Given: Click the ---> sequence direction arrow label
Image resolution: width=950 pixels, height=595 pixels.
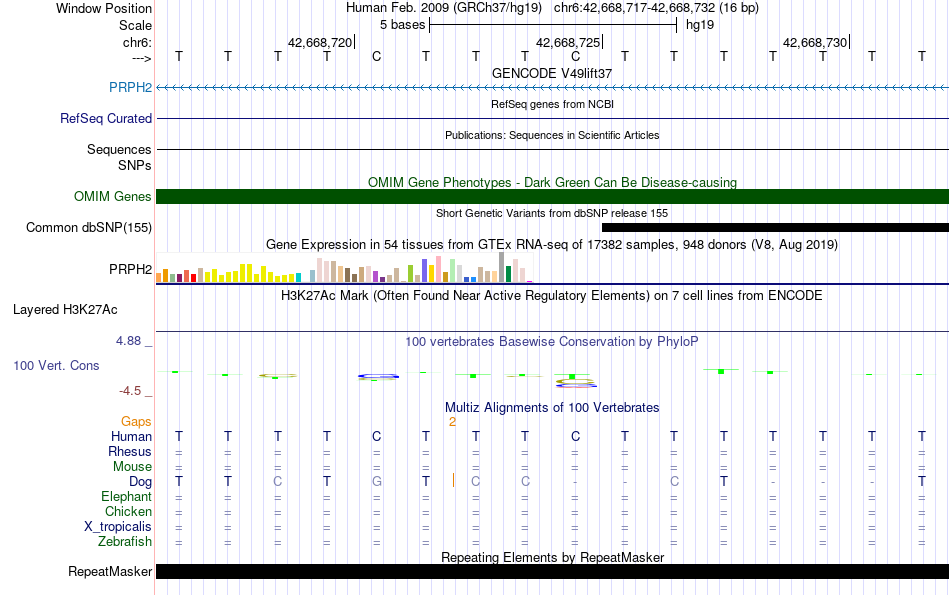Looking at the screenshot, I should click(x=142, y=58).
